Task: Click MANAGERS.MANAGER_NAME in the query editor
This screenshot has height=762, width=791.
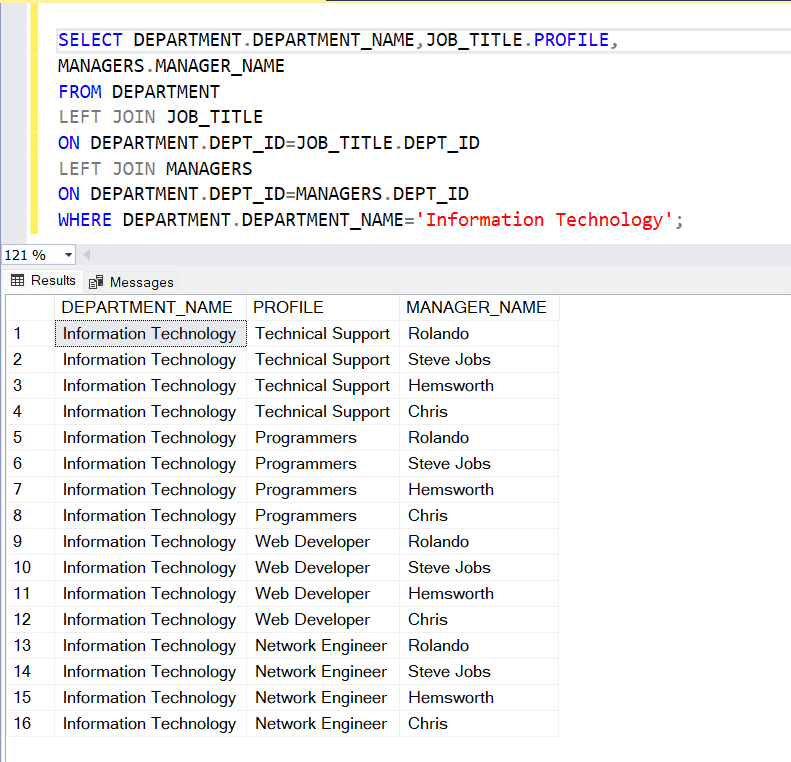Action: 171,66
